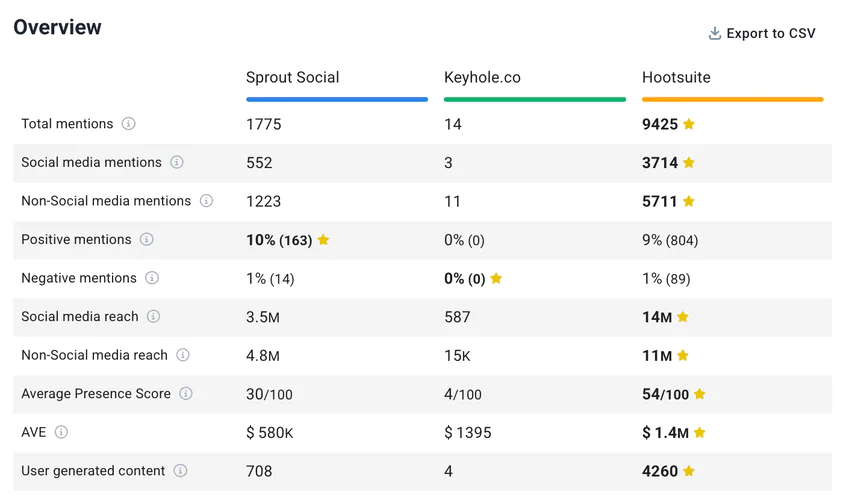This screenshot has height=500, width=843.
Task: Click Keyhole.co's 15K non-social reach value
Action: click(x=457, y=356)
